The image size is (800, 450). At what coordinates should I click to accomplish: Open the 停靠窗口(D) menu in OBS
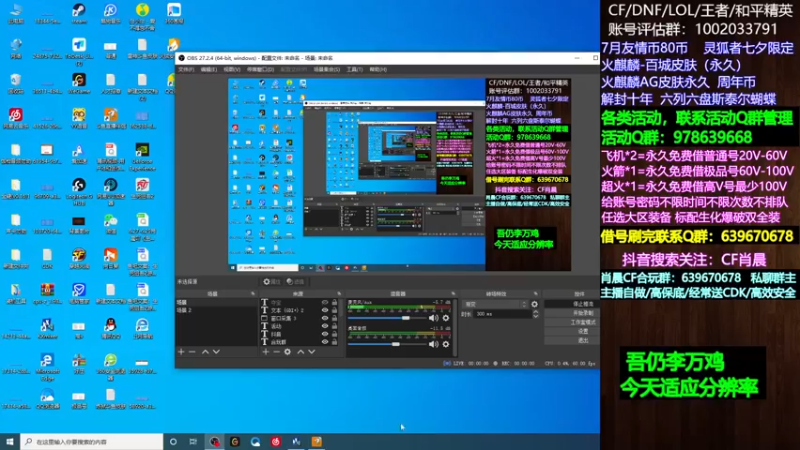point(260,69)
